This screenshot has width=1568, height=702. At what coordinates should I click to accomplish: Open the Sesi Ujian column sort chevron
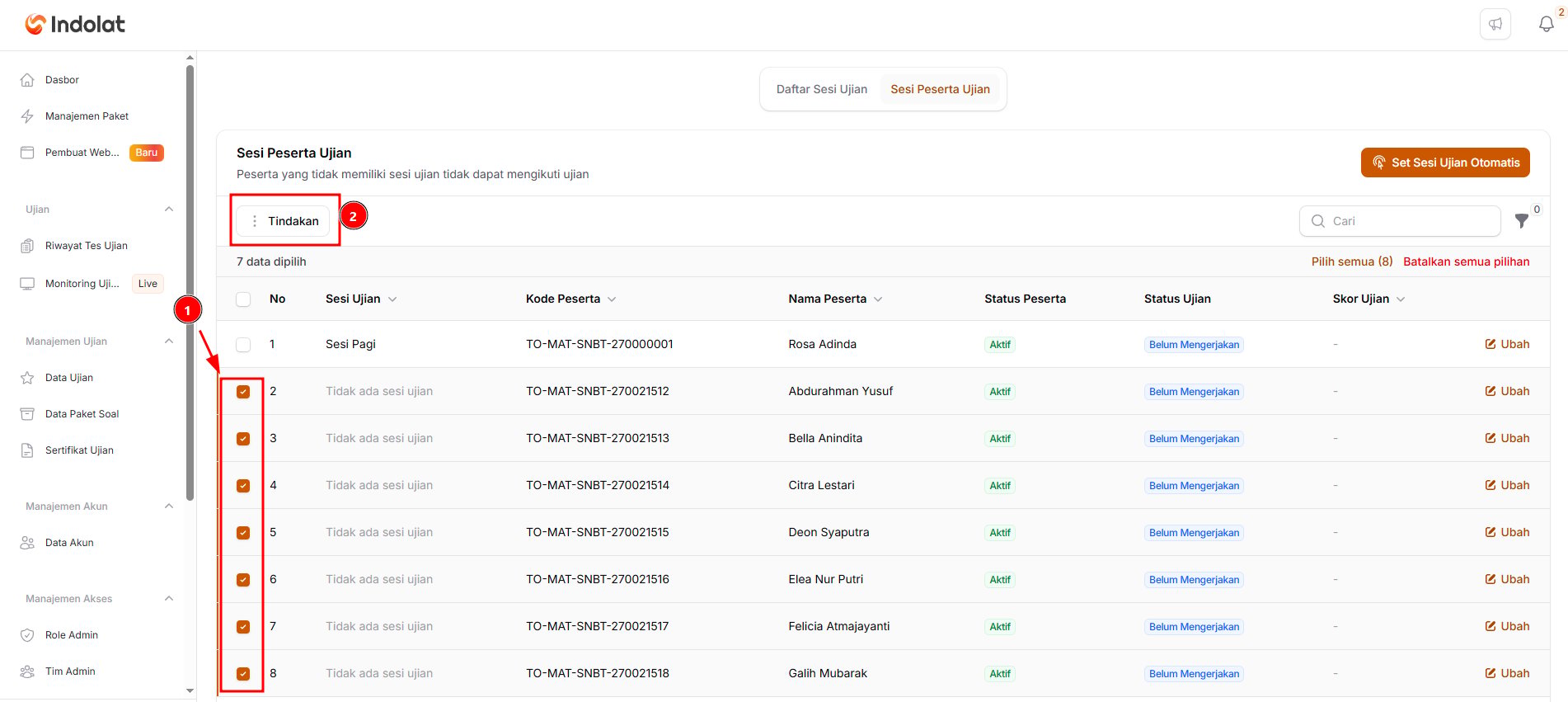pos(392,299)
